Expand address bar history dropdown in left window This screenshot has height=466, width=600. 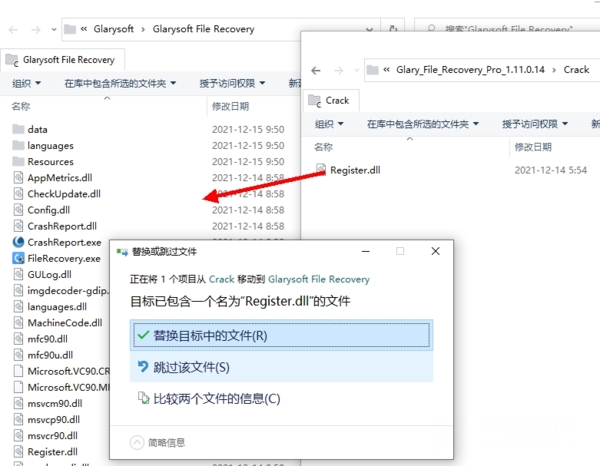(x=369, y=29)
